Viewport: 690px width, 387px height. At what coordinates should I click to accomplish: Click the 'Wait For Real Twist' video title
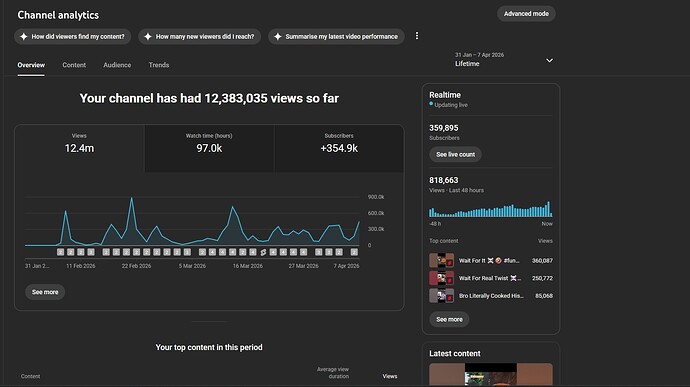(490, 278)
